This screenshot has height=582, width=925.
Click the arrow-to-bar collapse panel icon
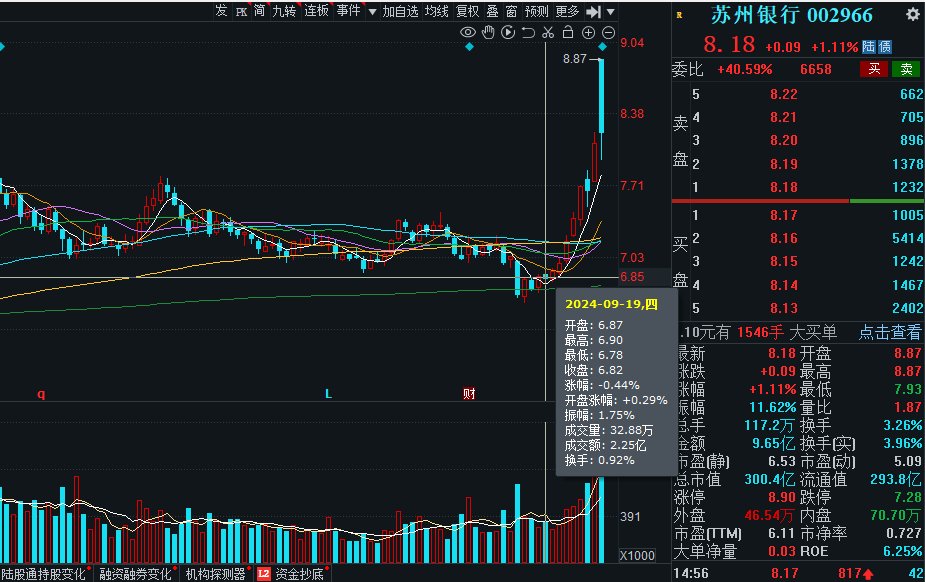click(593, 11)
